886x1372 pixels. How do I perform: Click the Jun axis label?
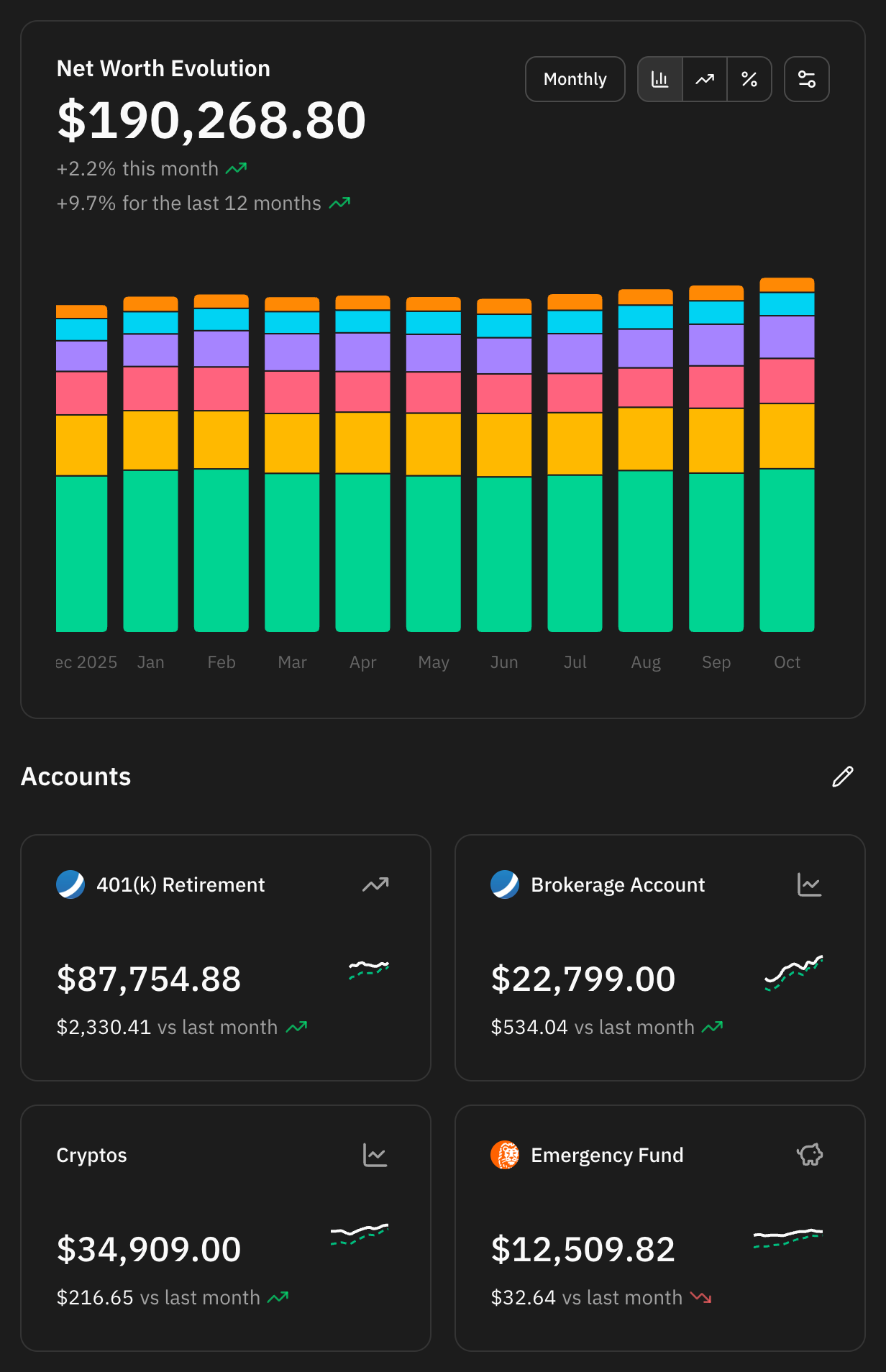[x=504, y=662]
